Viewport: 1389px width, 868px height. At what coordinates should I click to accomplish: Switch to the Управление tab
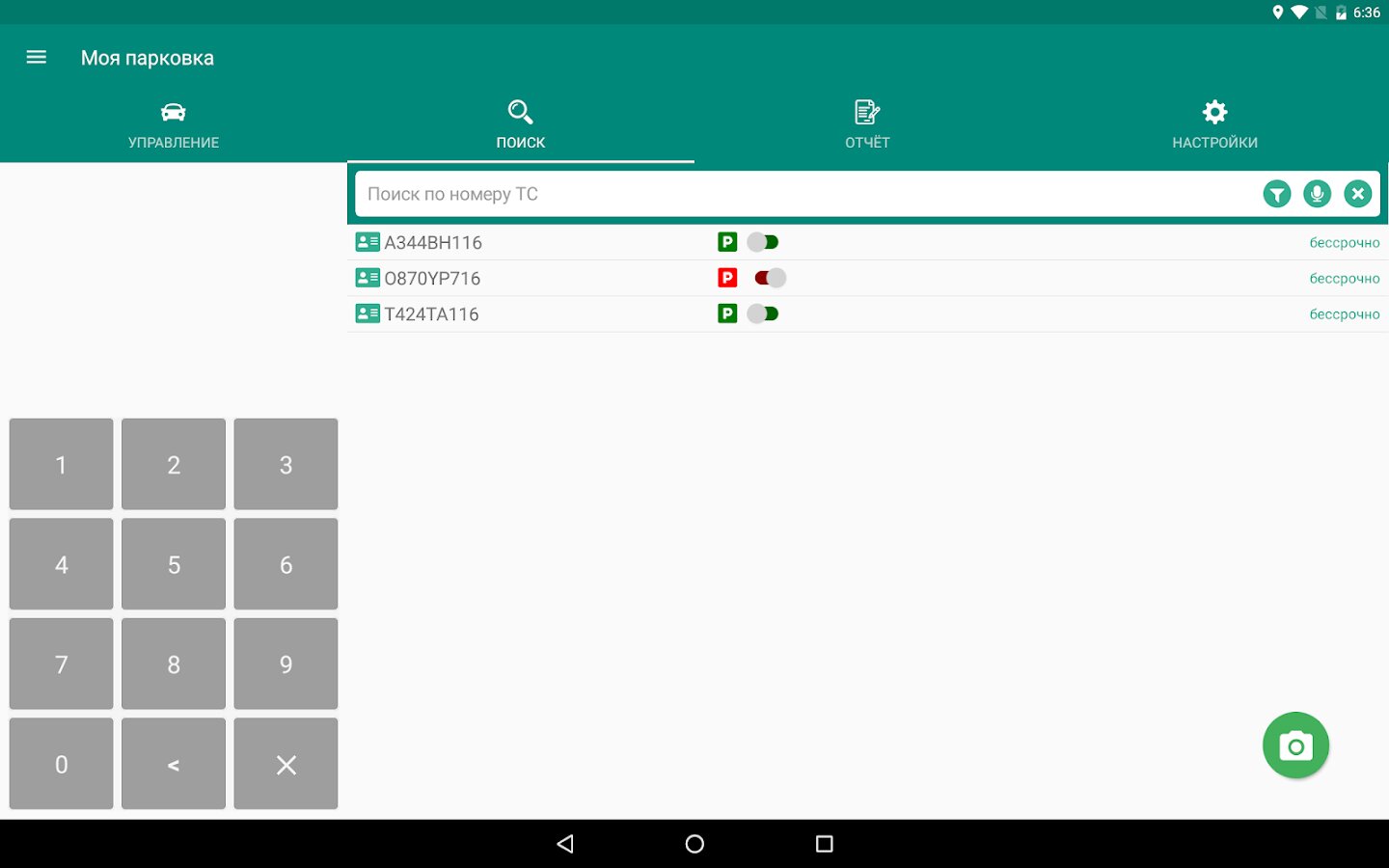click(174, 125)
